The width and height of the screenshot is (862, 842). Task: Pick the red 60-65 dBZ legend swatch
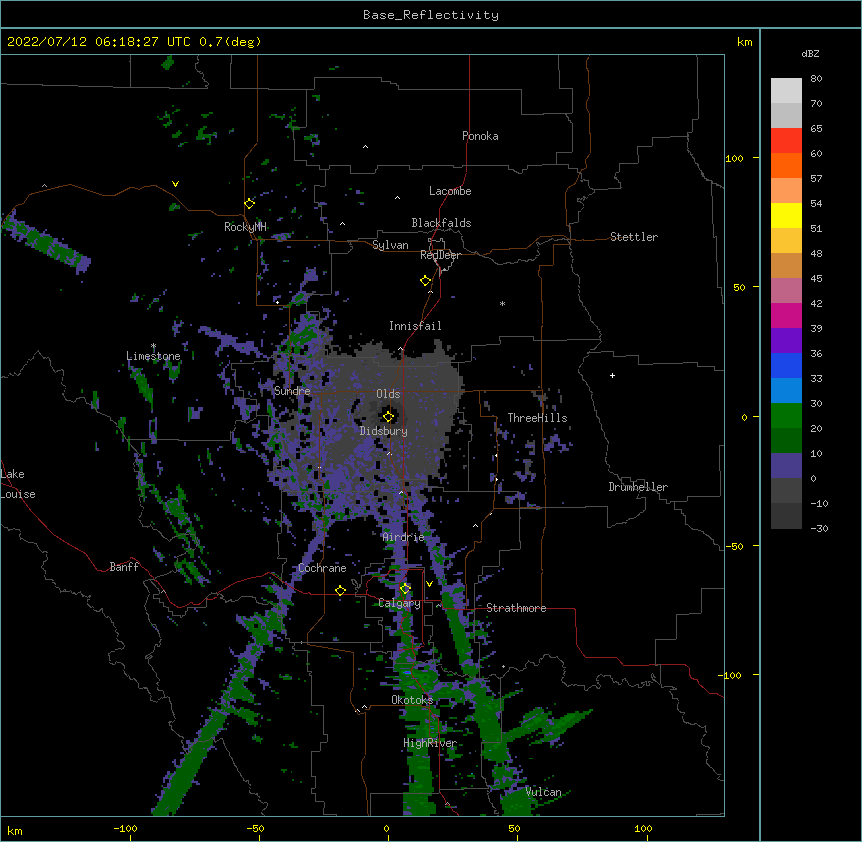pos(786,141)
